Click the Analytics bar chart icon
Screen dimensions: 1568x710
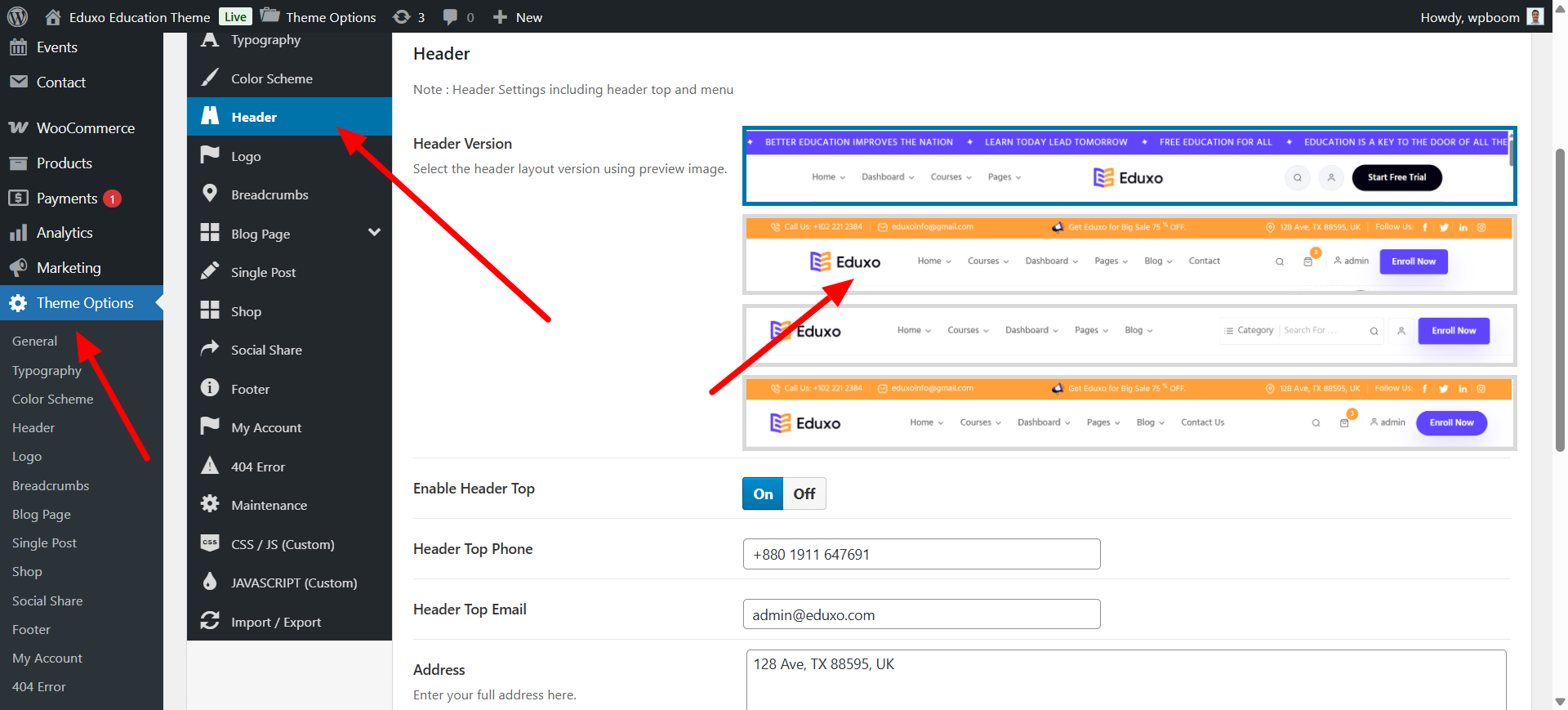click(x=18, y=233)
